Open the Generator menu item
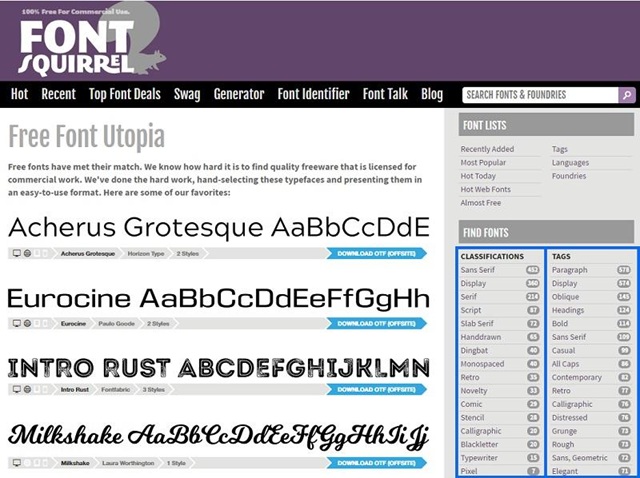640x478 pixels. (239, 95)
